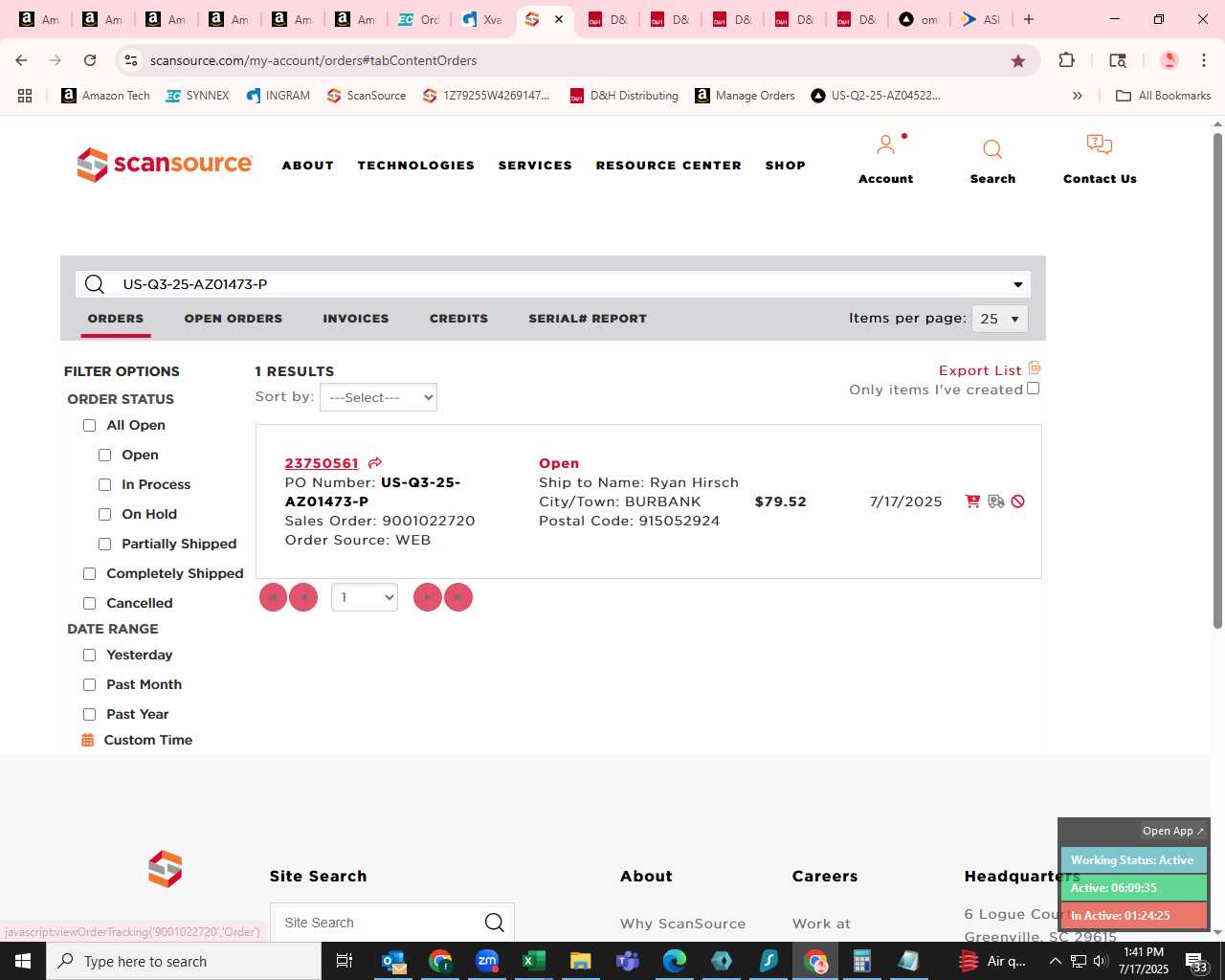Switch to the Open Orders tab
The image size is (1225, 980).
coord(234,319)
